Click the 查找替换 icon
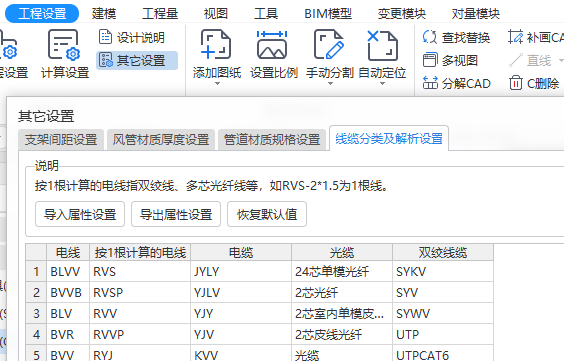The width and height of the screenshot is (564, 361). click(429, 37)
